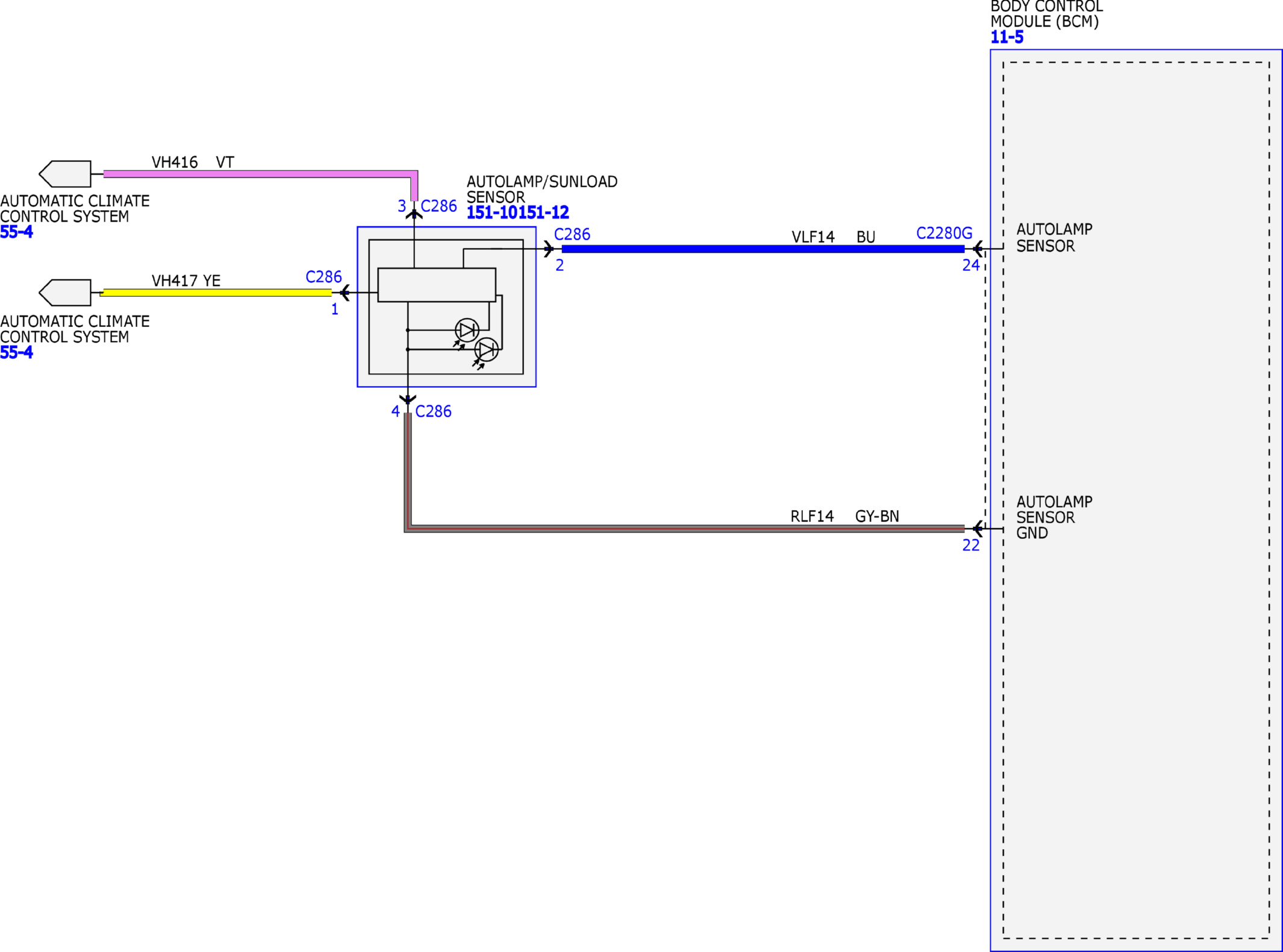Open the sensor 151-10151-12 reference link
This screenshot has height=952, width=1283.
point(517,213)
